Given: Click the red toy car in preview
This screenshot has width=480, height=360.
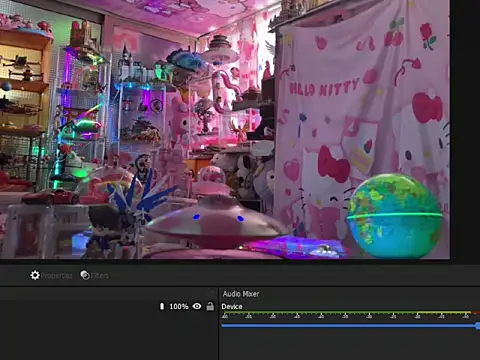Looking at the screenshot, I should click(51, 197).
